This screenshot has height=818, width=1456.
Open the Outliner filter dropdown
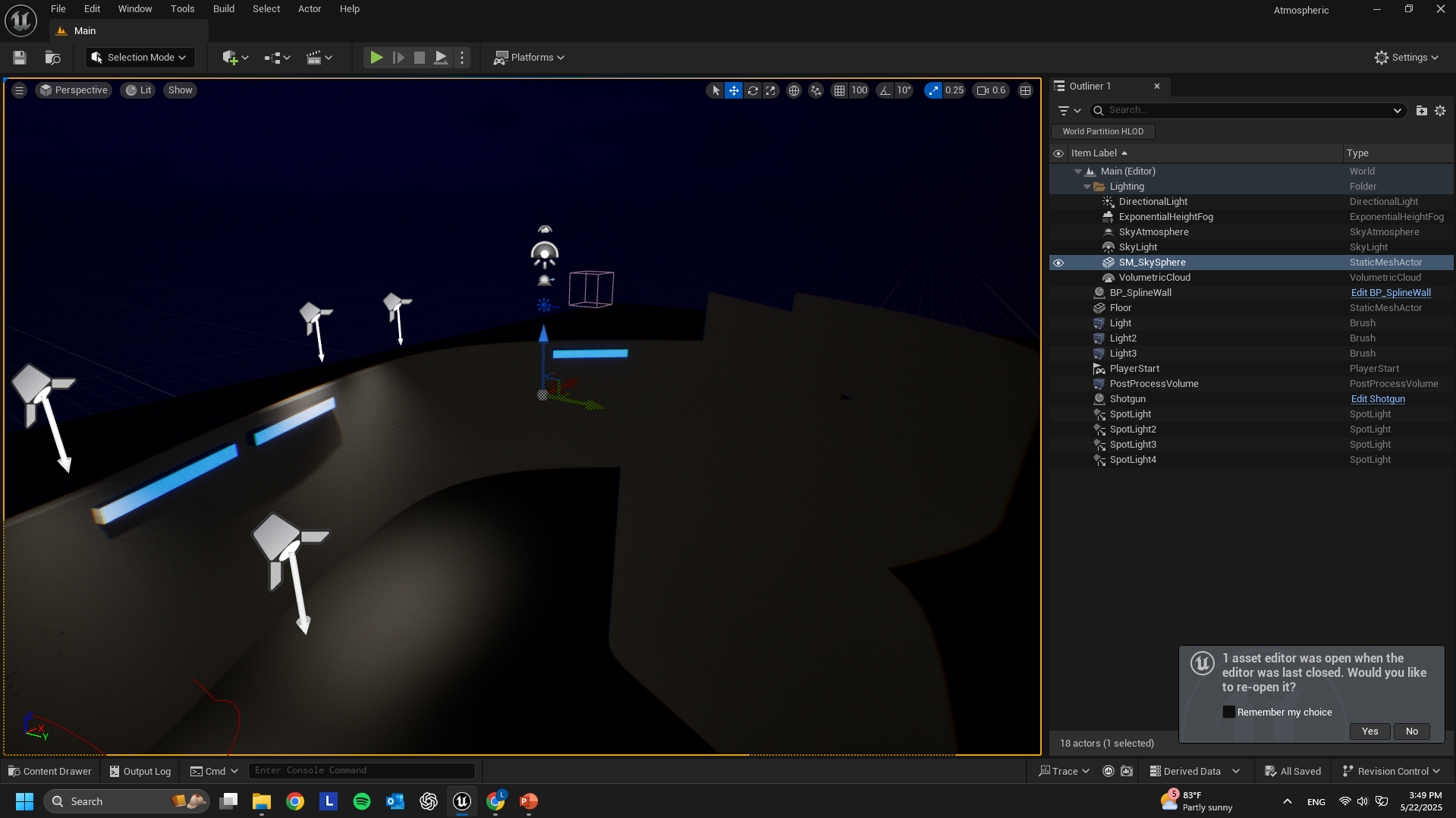point(1070,111)
